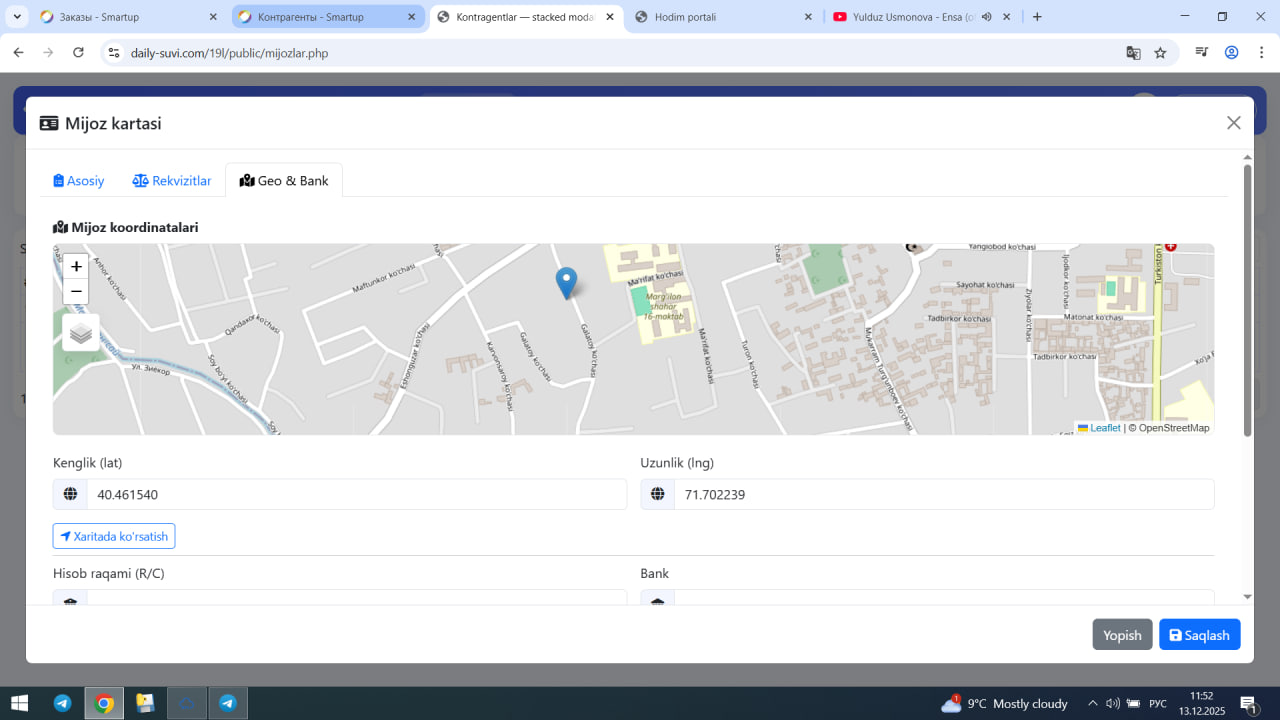1280x720 pixels.
Task: Reload the page
Action: pos(78,53)
